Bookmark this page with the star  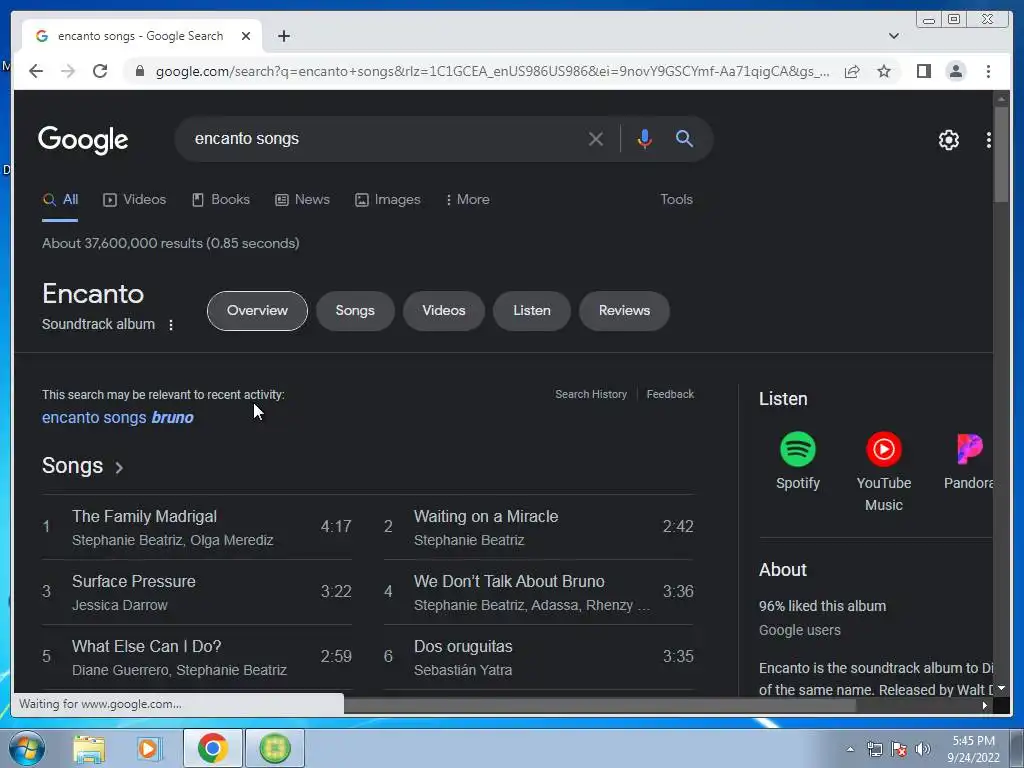pyautogui.click(x=884, y=71)
